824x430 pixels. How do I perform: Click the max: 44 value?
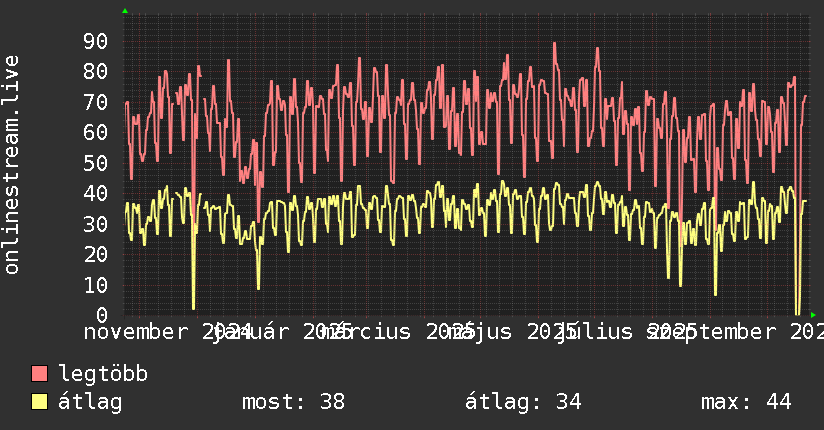point(746,402)
